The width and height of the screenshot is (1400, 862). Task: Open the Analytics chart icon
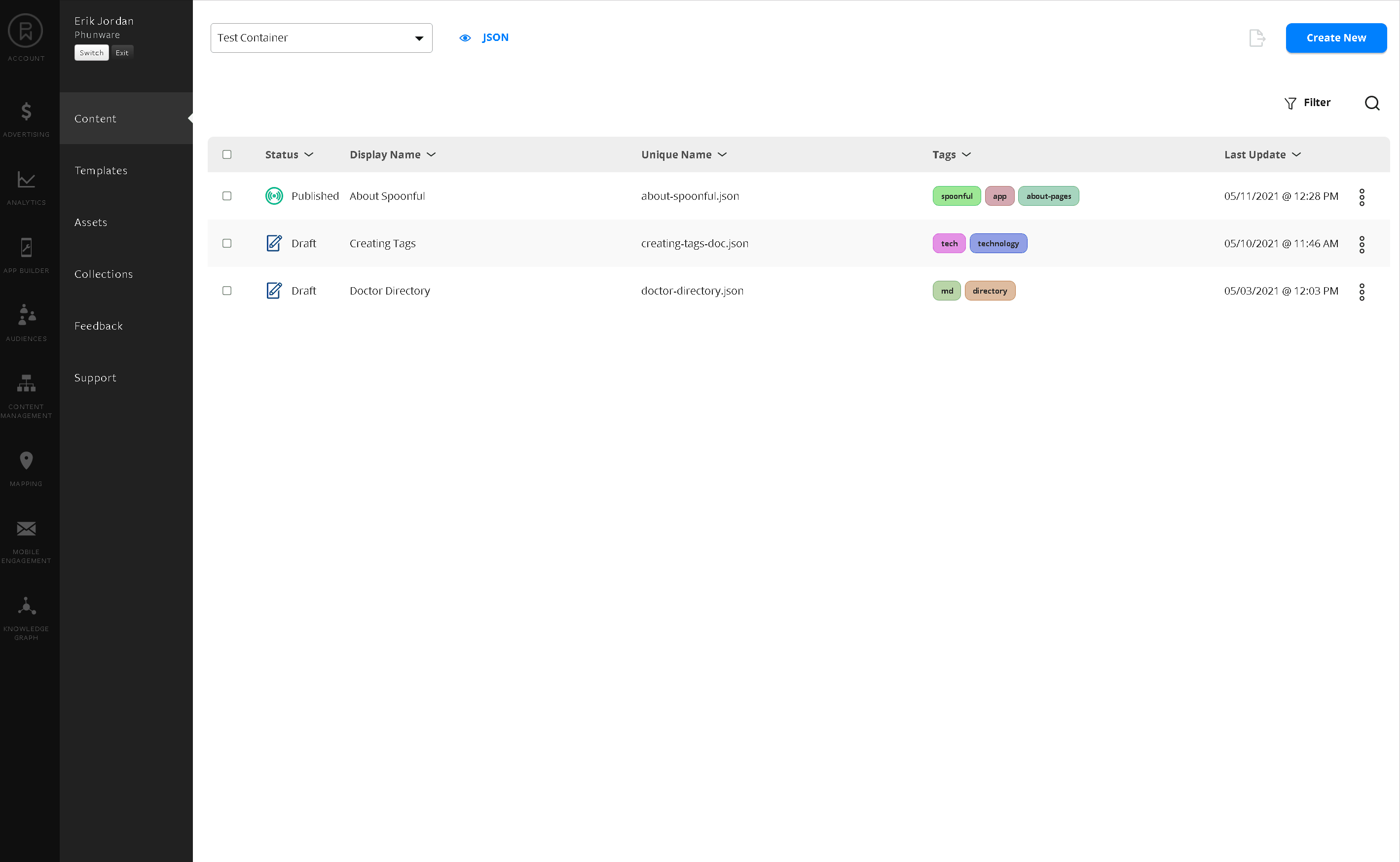26,180
